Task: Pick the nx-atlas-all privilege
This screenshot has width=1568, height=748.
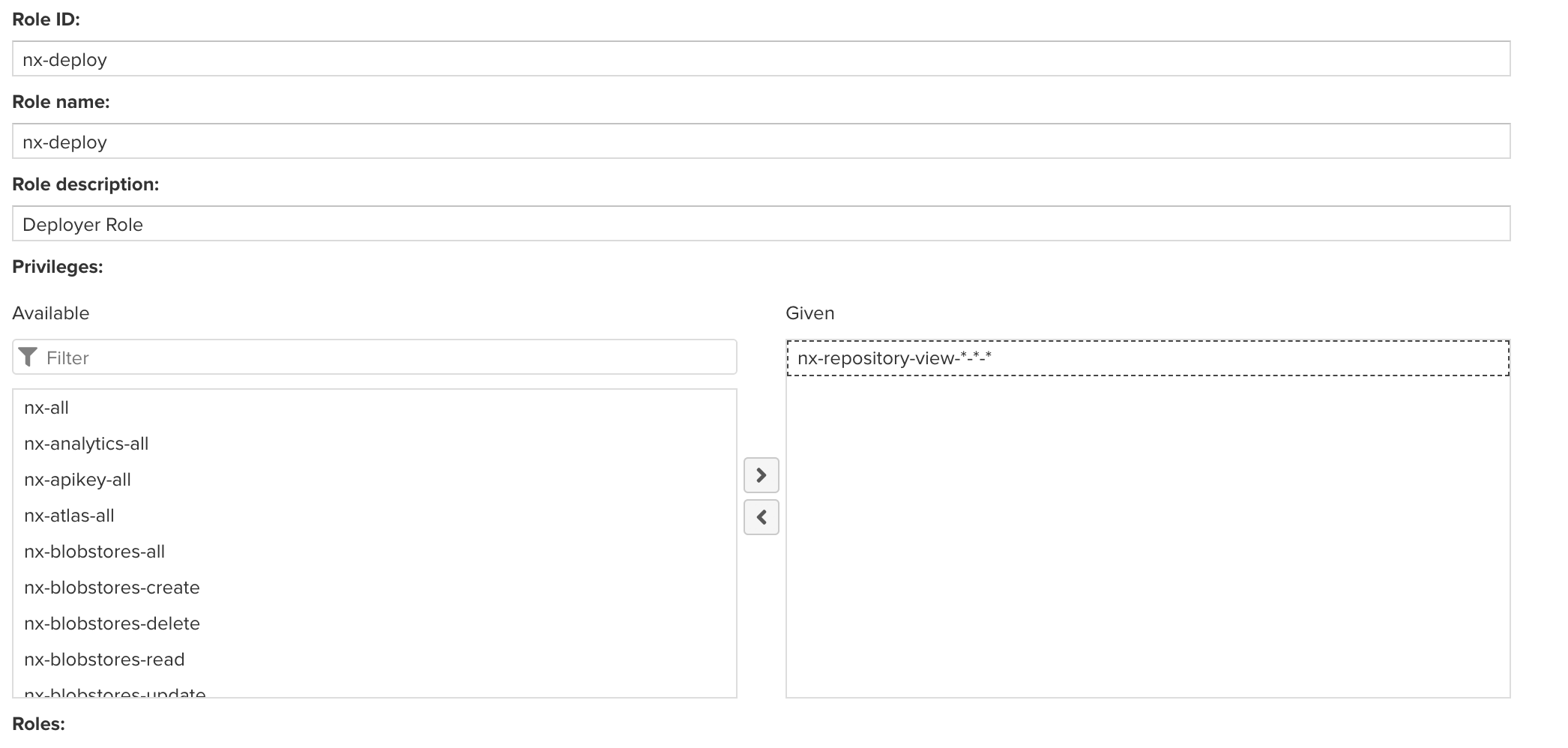Action: click(x=69, y=516)
